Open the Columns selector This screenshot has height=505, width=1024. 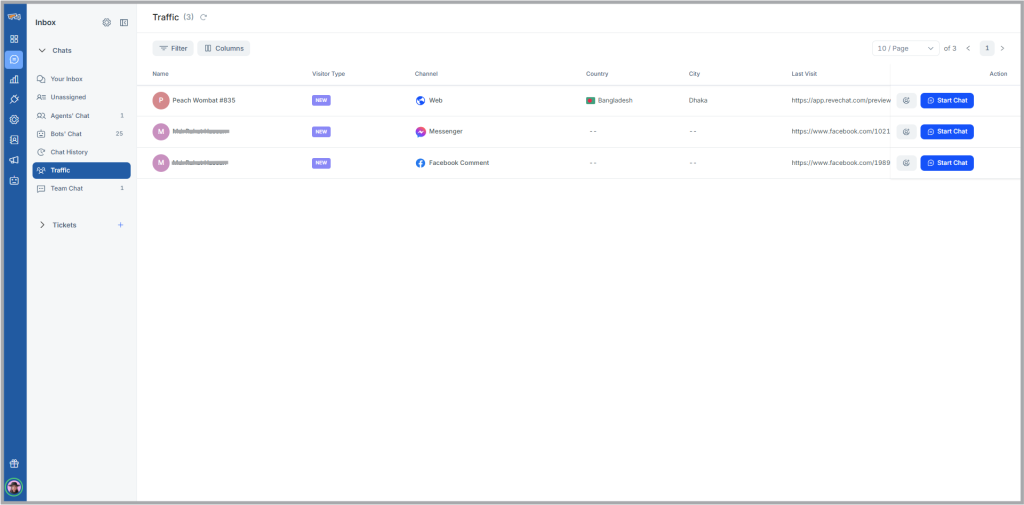tap(224, 48)
